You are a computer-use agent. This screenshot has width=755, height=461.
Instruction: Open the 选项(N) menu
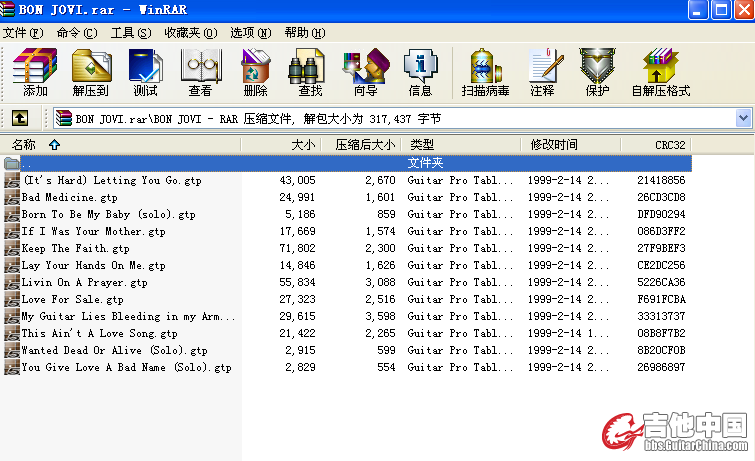click(x=251, y=33)
